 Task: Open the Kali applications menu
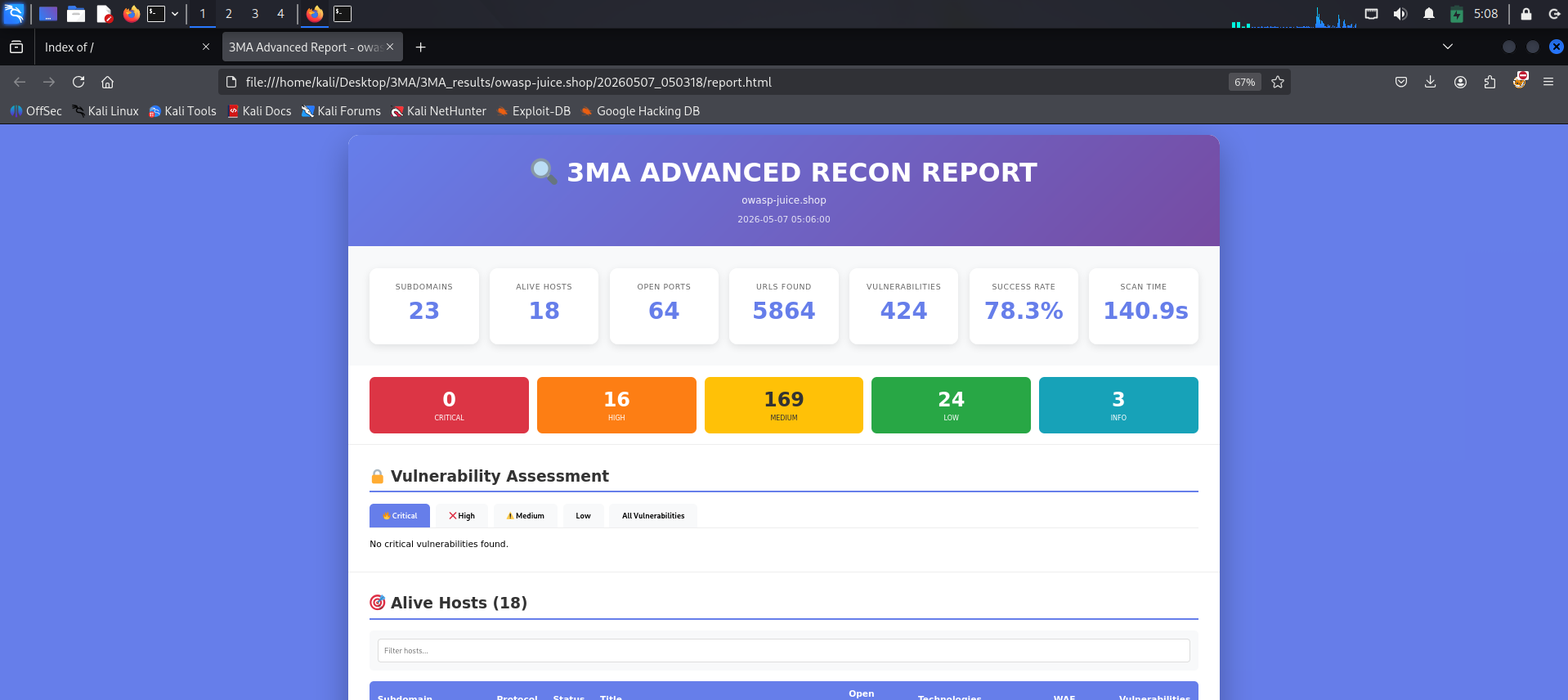(x=14, y=14)
